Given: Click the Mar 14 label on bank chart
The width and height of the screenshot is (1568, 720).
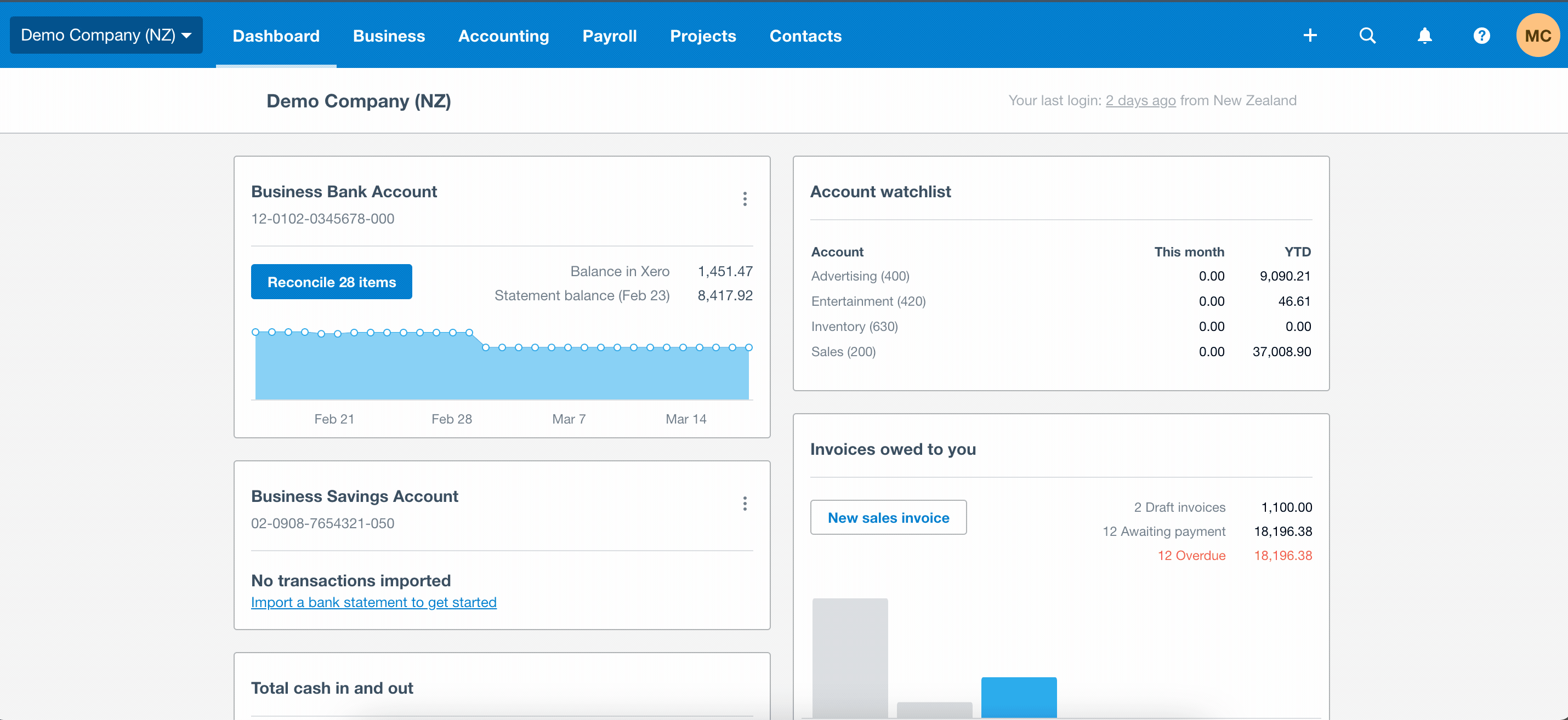Looking at the screenshot, I should [x=686, y=419].
